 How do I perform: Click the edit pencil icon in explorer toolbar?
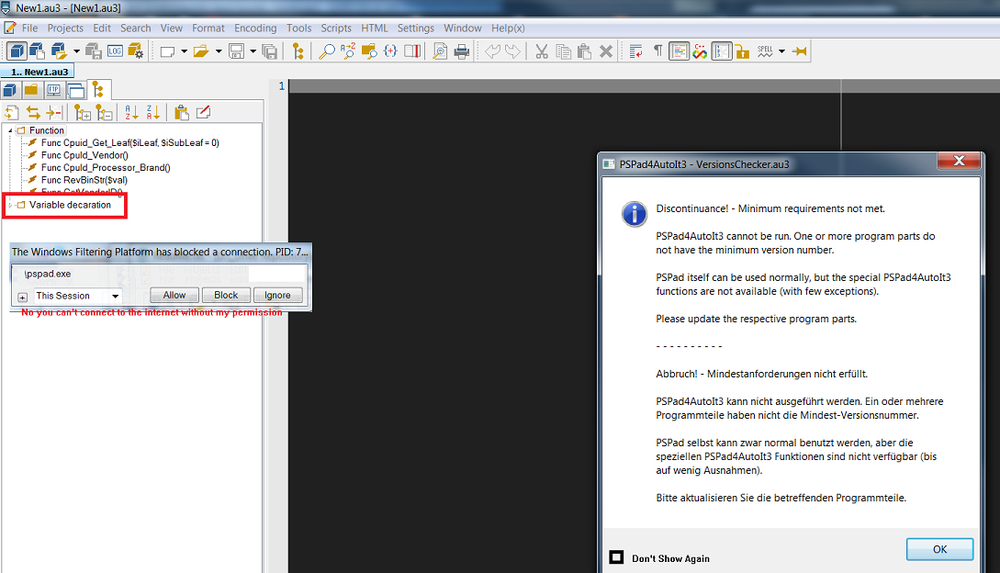(203, 113)
